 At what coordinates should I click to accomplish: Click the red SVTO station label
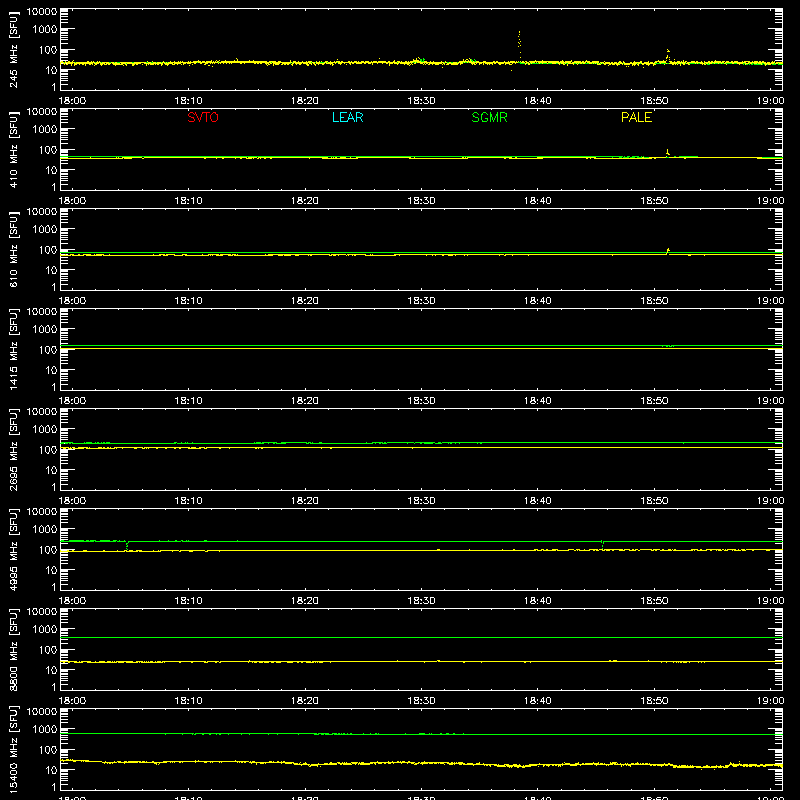click(x=203, y=117)
